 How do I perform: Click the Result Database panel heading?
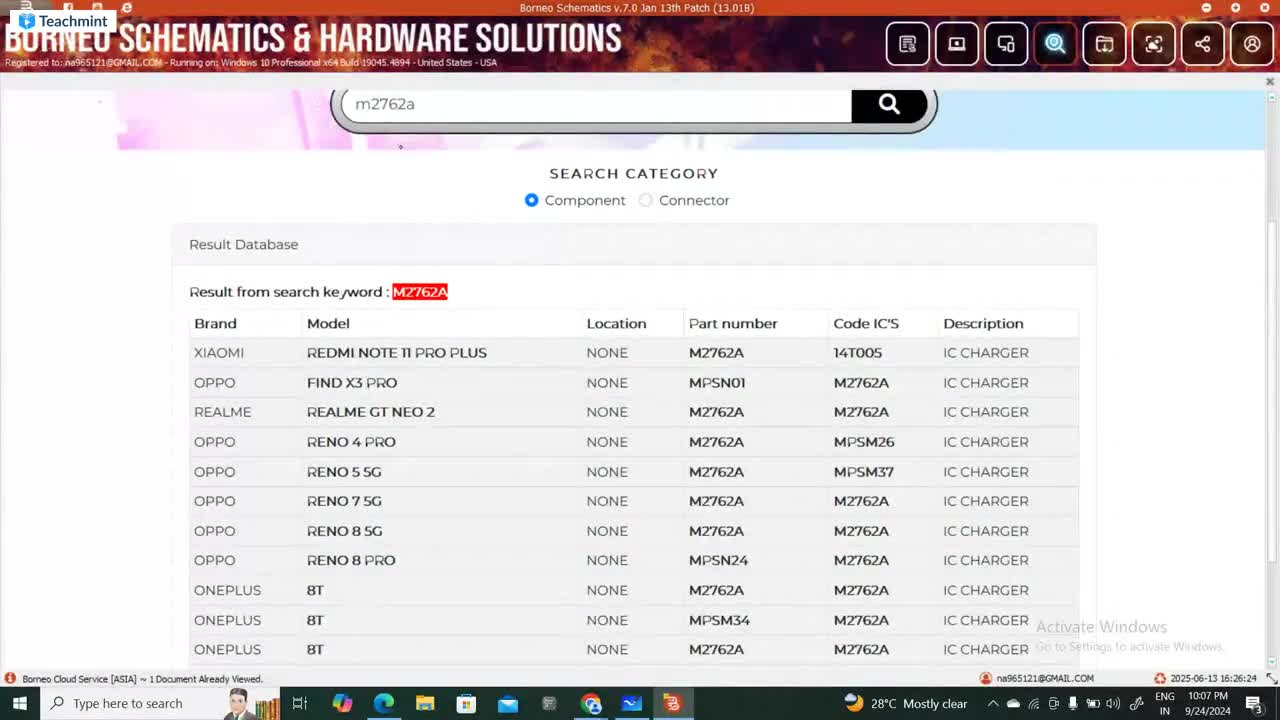[x=244, y=244]
